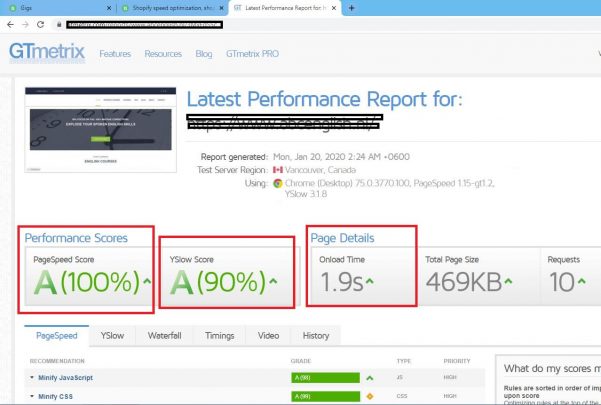This screenshot has width=601, height=405.
Task: Switch to the Gigs browser tab
Action: [x=57, y=8]
